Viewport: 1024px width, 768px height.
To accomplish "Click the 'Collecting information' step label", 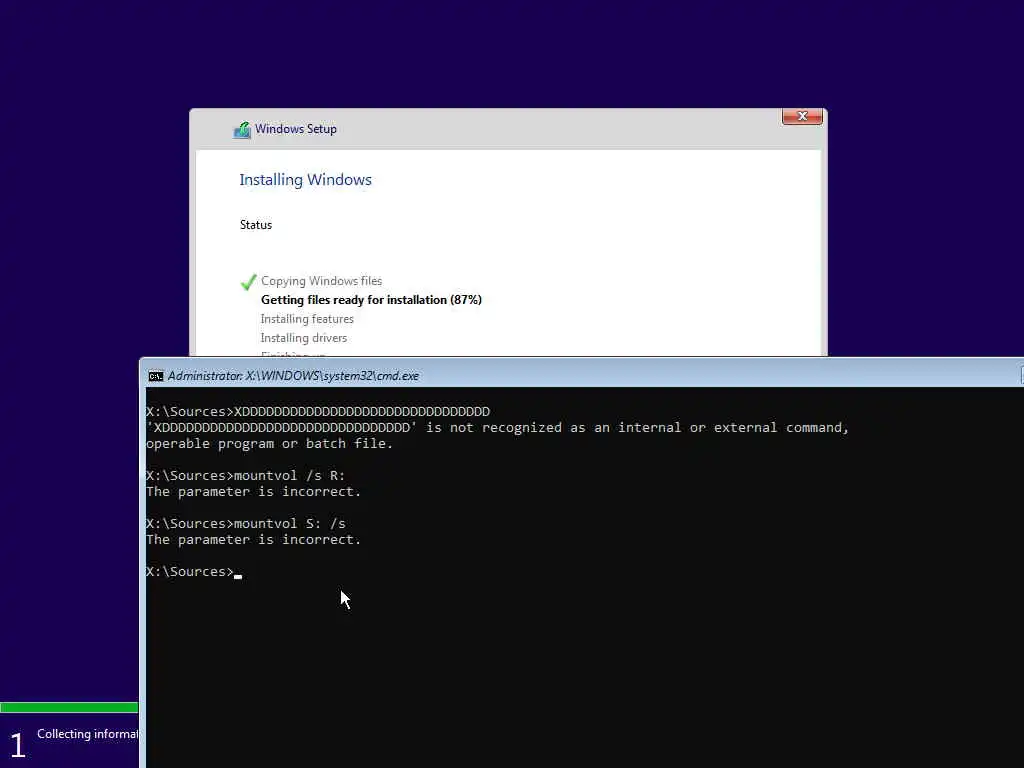I will [x=88, y=734].
